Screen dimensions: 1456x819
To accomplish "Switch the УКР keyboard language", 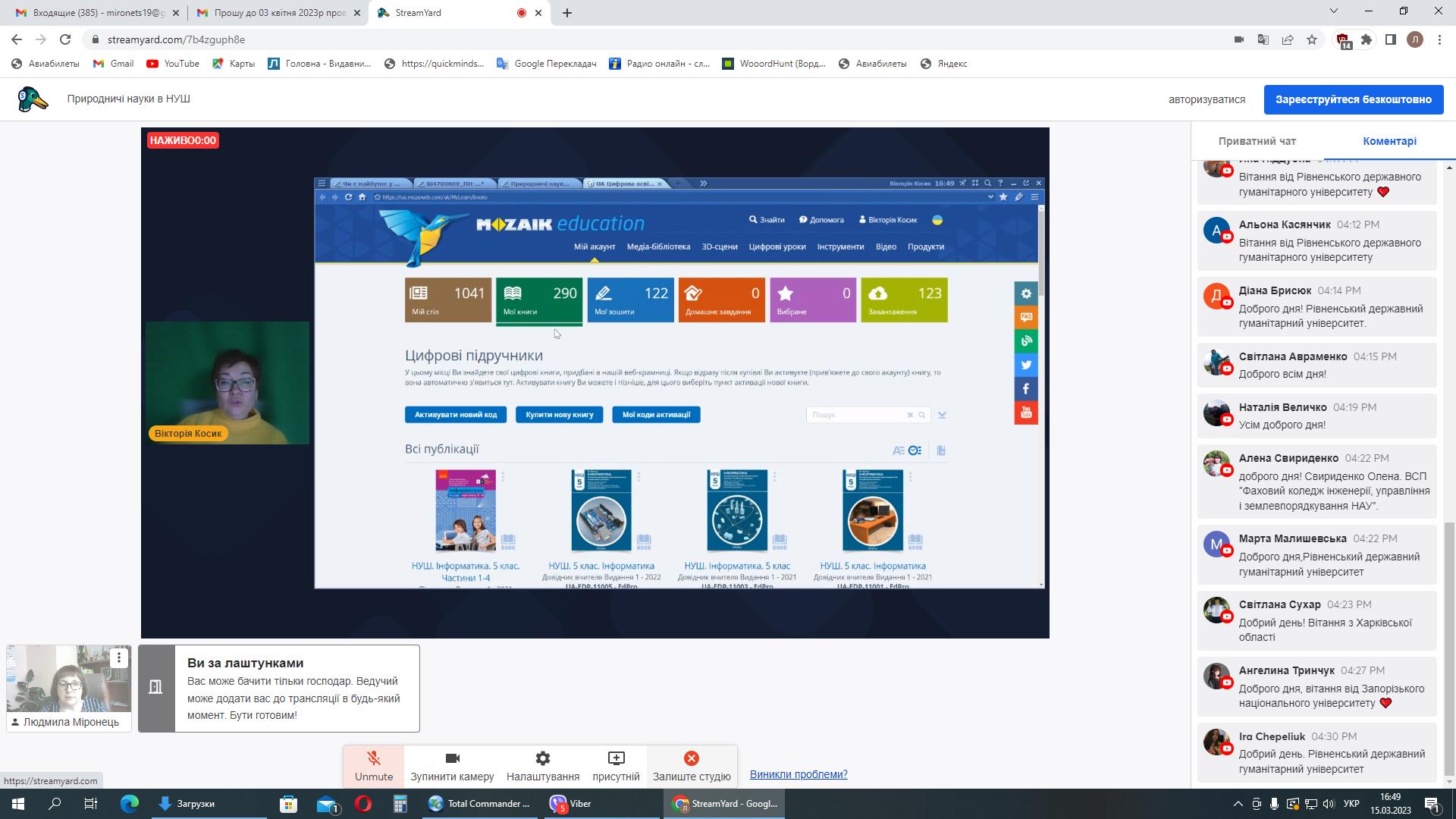I will click(1351, 804).
